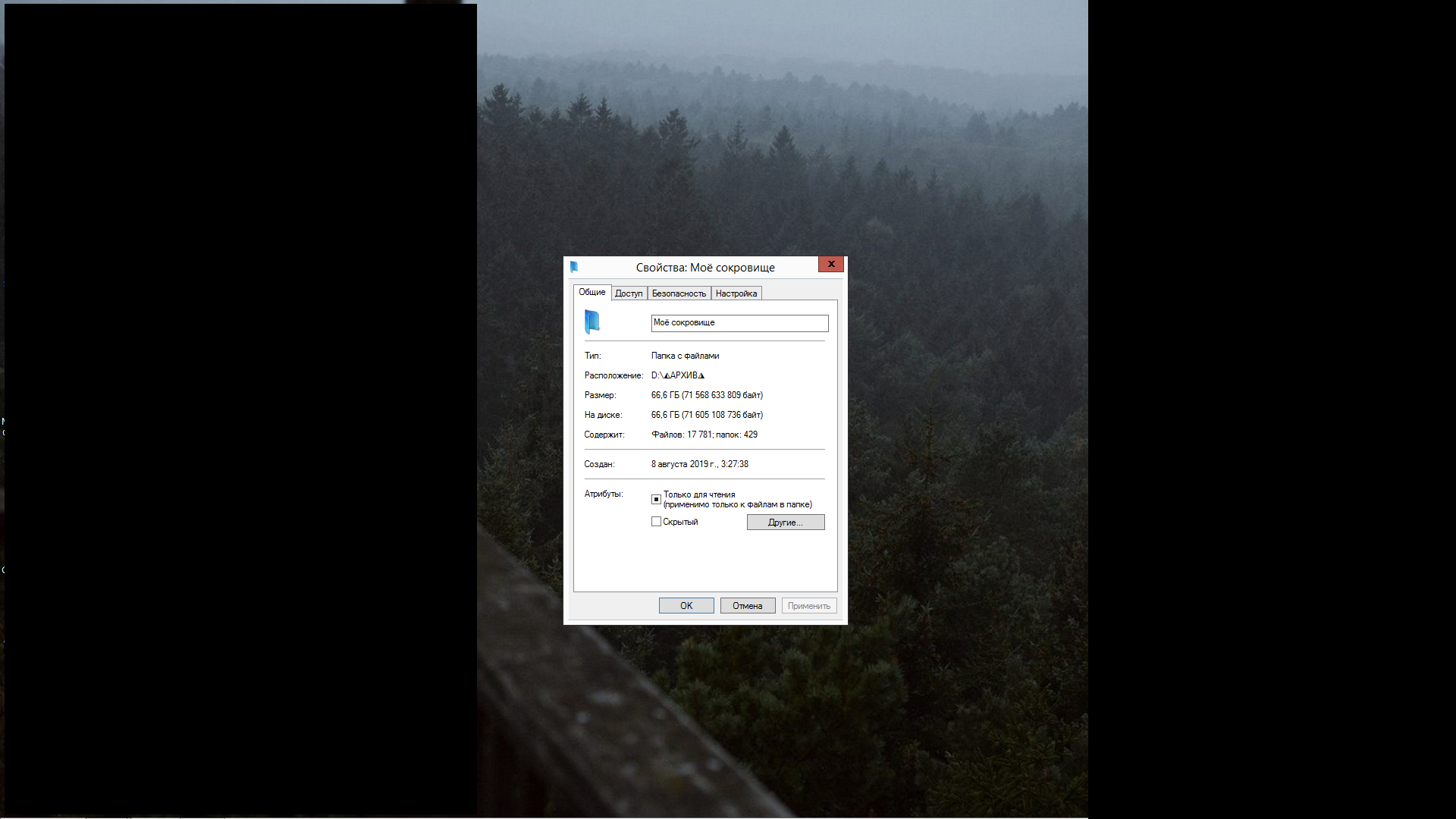Go to the 'Настройка' tab

click(736, 293)
